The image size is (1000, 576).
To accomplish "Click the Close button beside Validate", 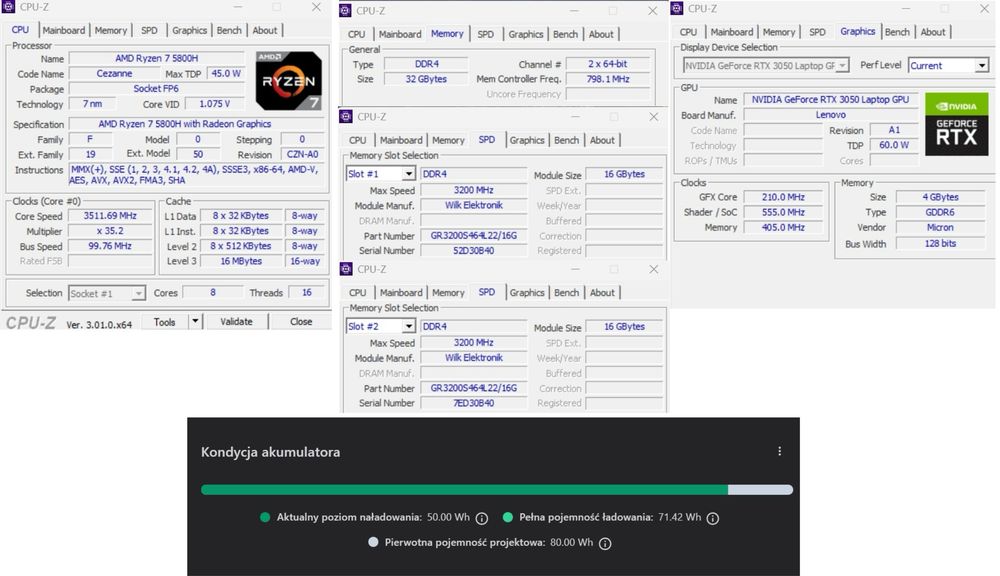I will (x=301, y=321).
